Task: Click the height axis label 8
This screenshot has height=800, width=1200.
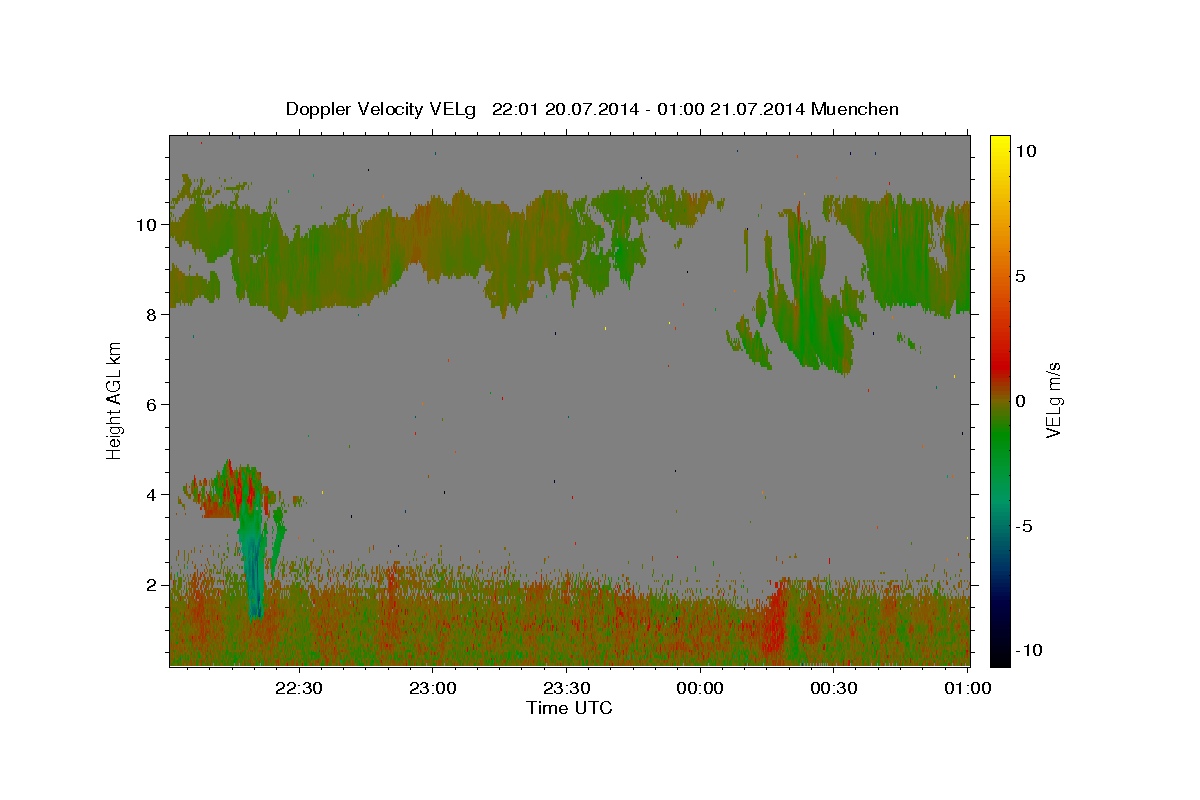Action: coord(152,314)
